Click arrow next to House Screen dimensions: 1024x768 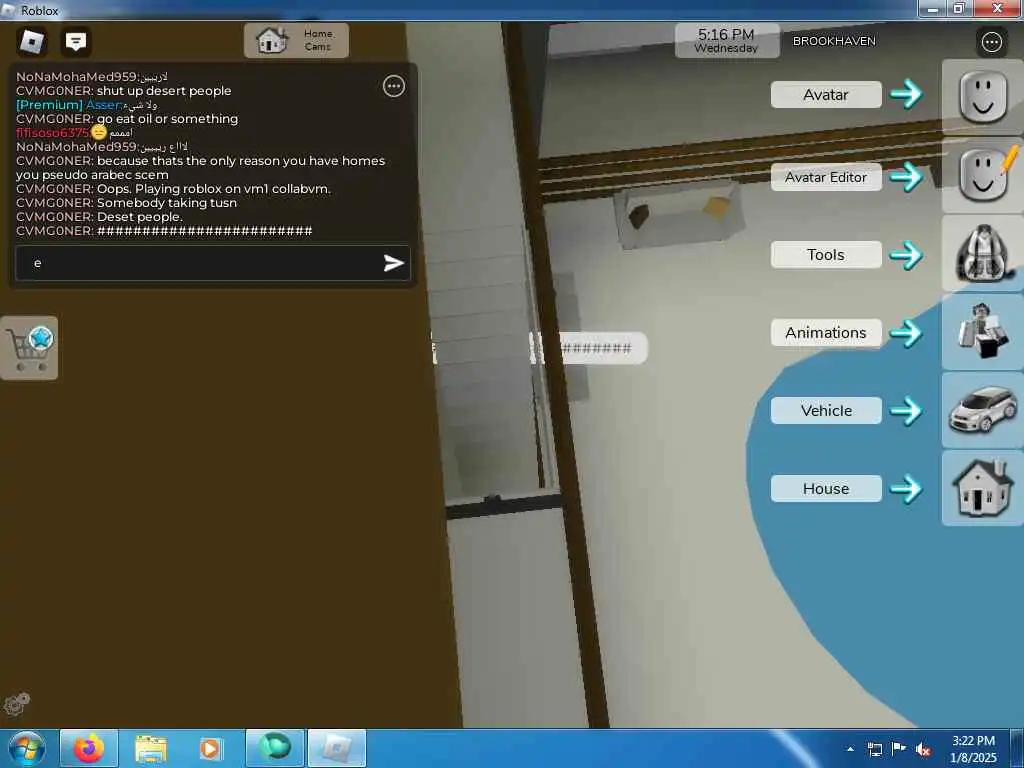pos(906,488)
